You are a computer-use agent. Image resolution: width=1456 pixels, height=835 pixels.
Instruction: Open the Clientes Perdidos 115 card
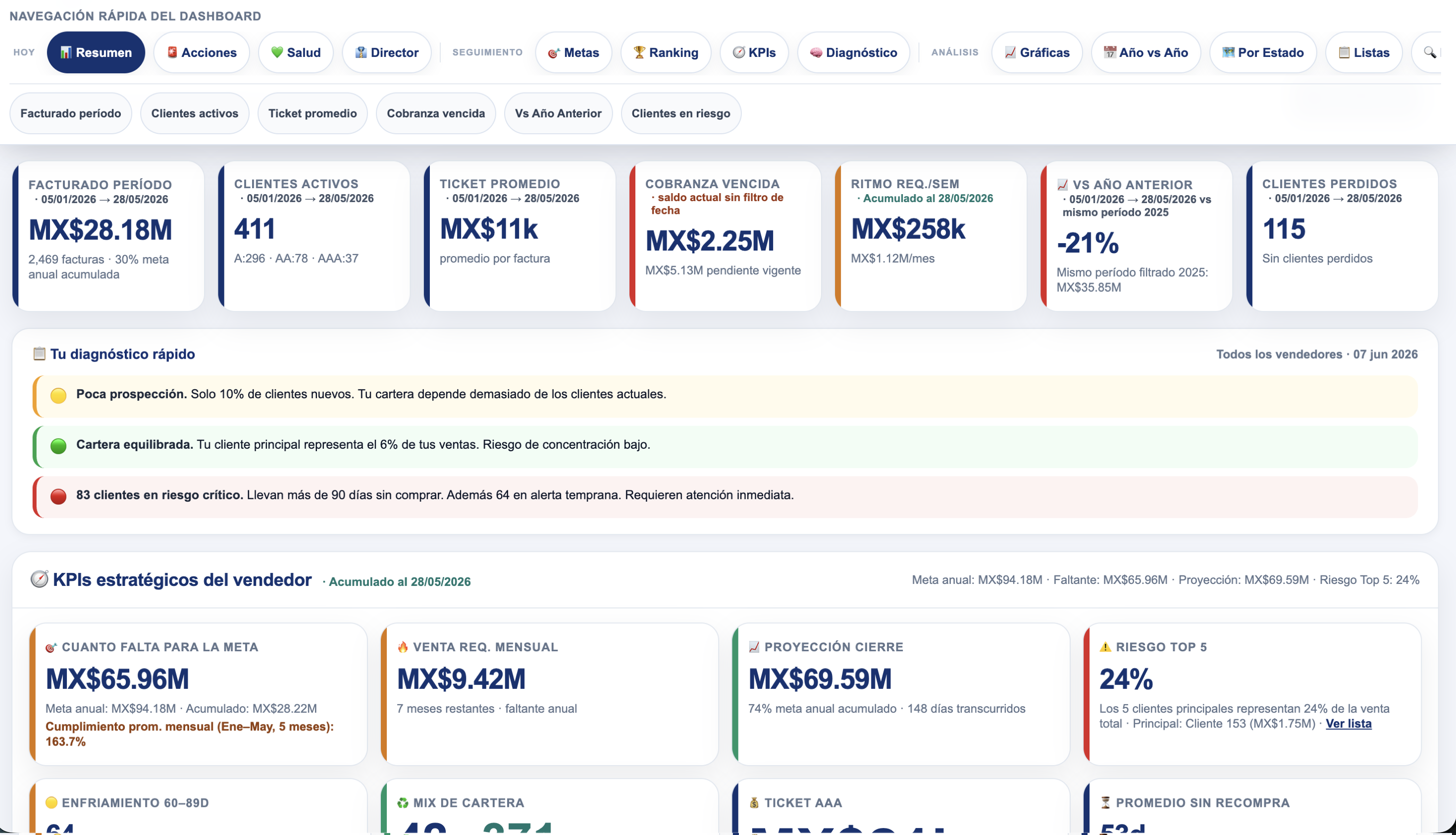pyautogui.click(x=1343, y=236)
